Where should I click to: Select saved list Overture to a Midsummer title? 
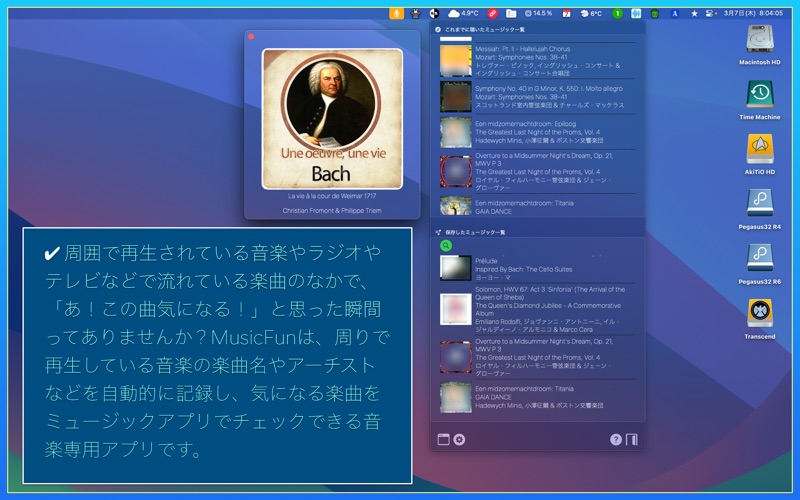544,345
